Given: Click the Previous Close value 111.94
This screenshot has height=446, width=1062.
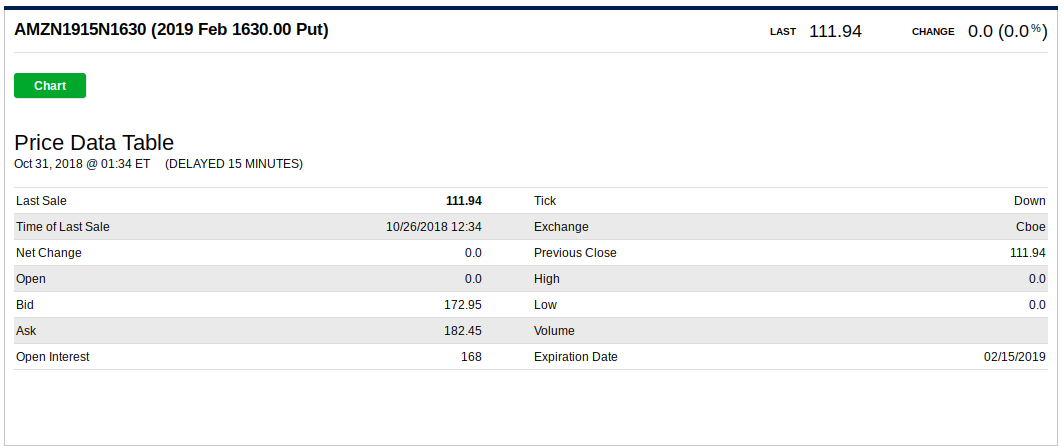Looking at the screenshot, I should coord(1027,253).
